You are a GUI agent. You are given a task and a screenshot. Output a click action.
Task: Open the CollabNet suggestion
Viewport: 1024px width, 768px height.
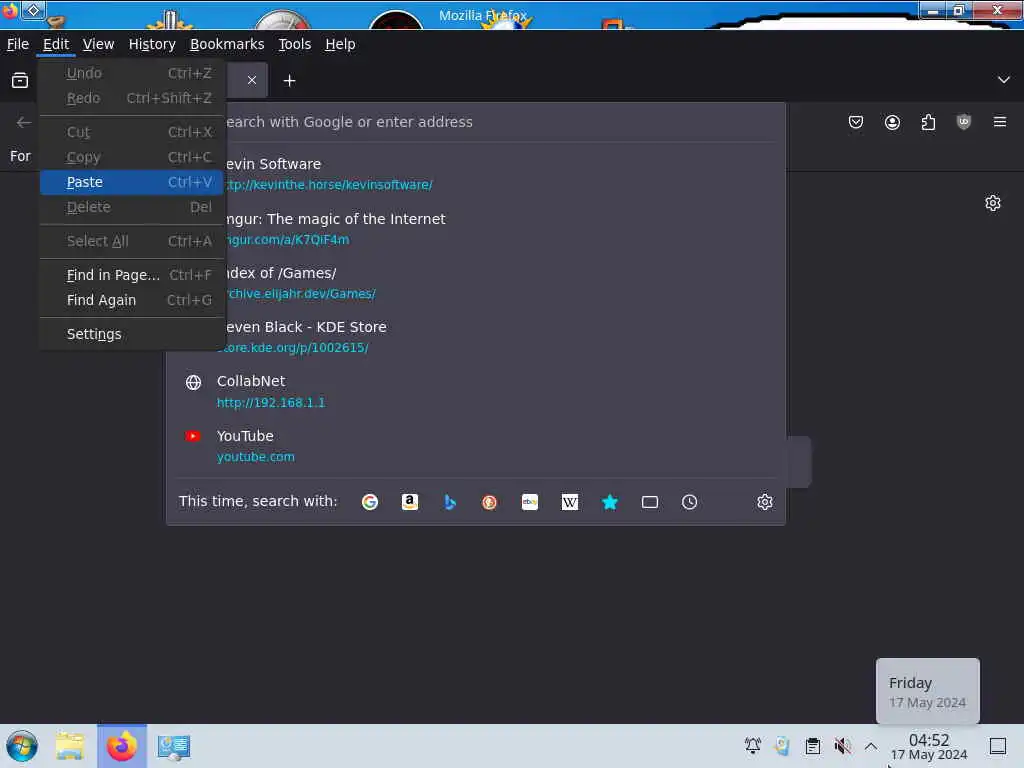475,391
